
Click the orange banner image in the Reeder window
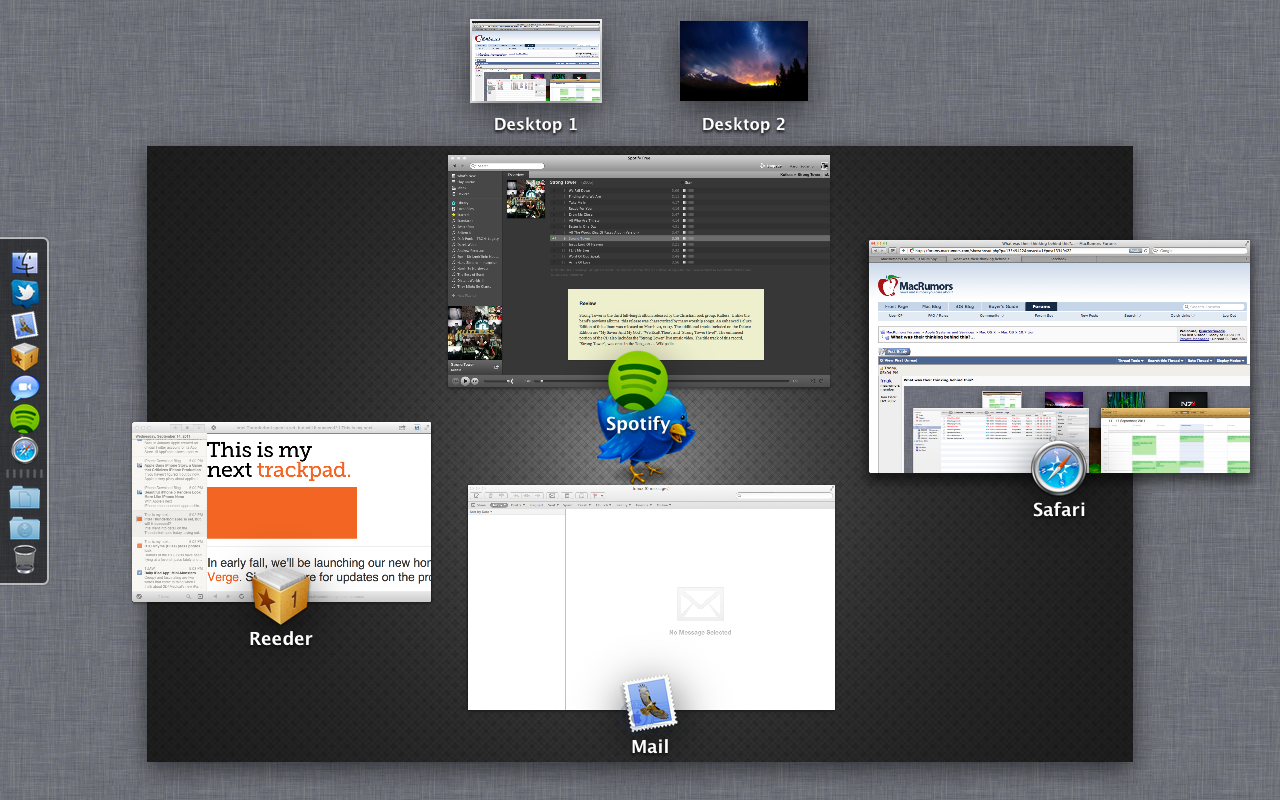[x=282, y=513]
